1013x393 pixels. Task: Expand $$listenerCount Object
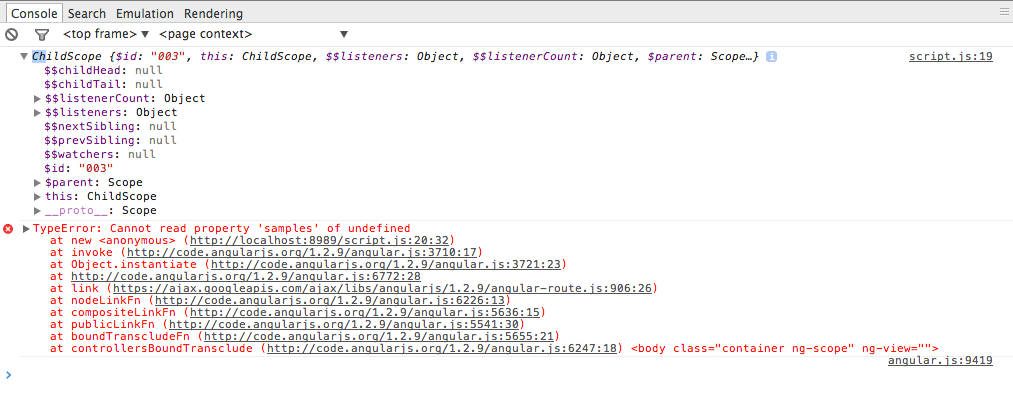point(37,99)
